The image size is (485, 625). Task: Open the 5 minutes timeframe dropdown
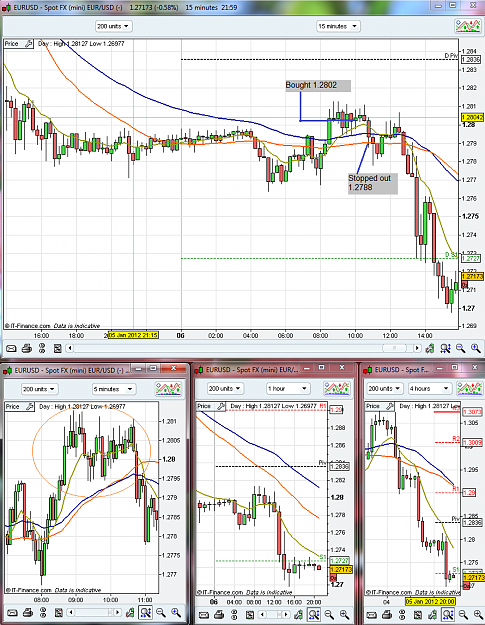tap(114, 389)
